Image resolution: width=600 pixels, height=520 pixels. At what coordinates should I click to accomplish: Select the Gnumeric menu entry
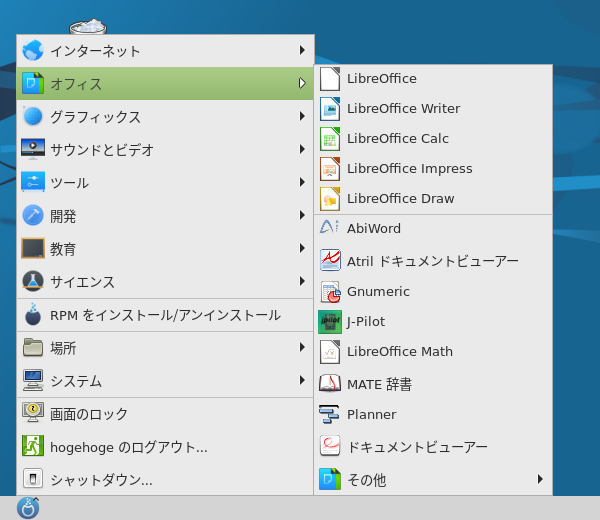(433, 292)
